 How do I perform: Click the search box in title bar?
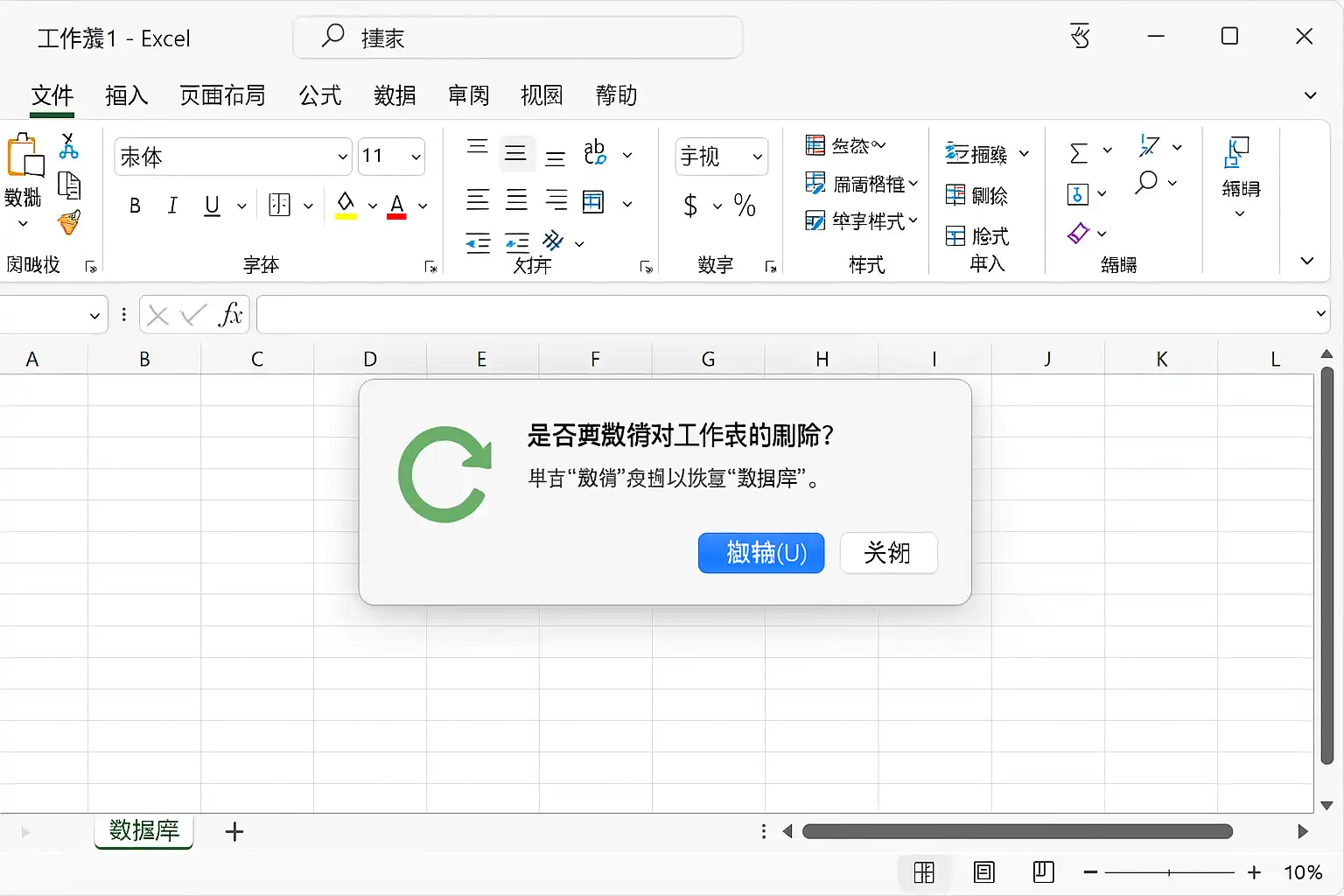pos(518,38)
